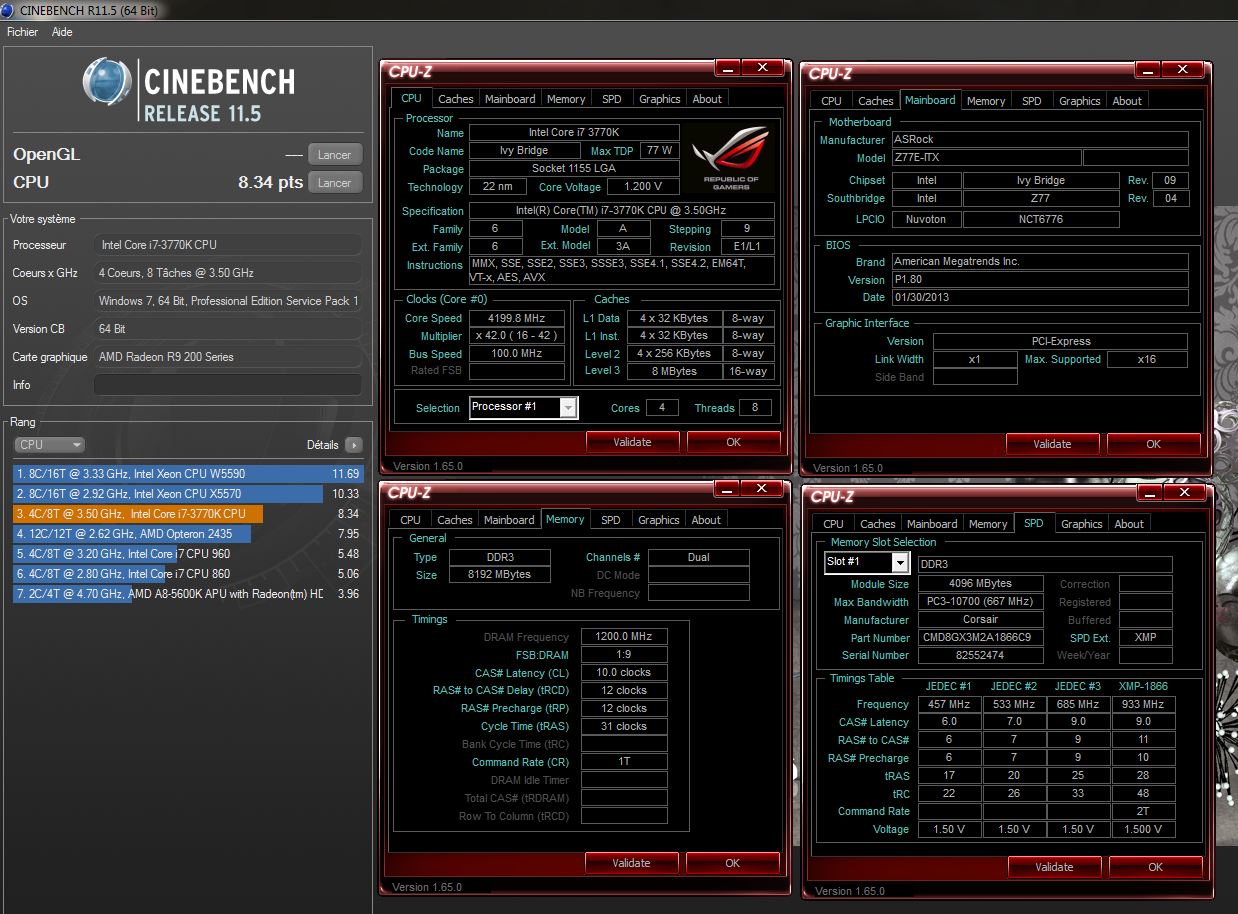Viewport: 1238px width, 914px height.
Task: Open Mainboard tab in CPU-Z CPU window
Action: (510, 99)
